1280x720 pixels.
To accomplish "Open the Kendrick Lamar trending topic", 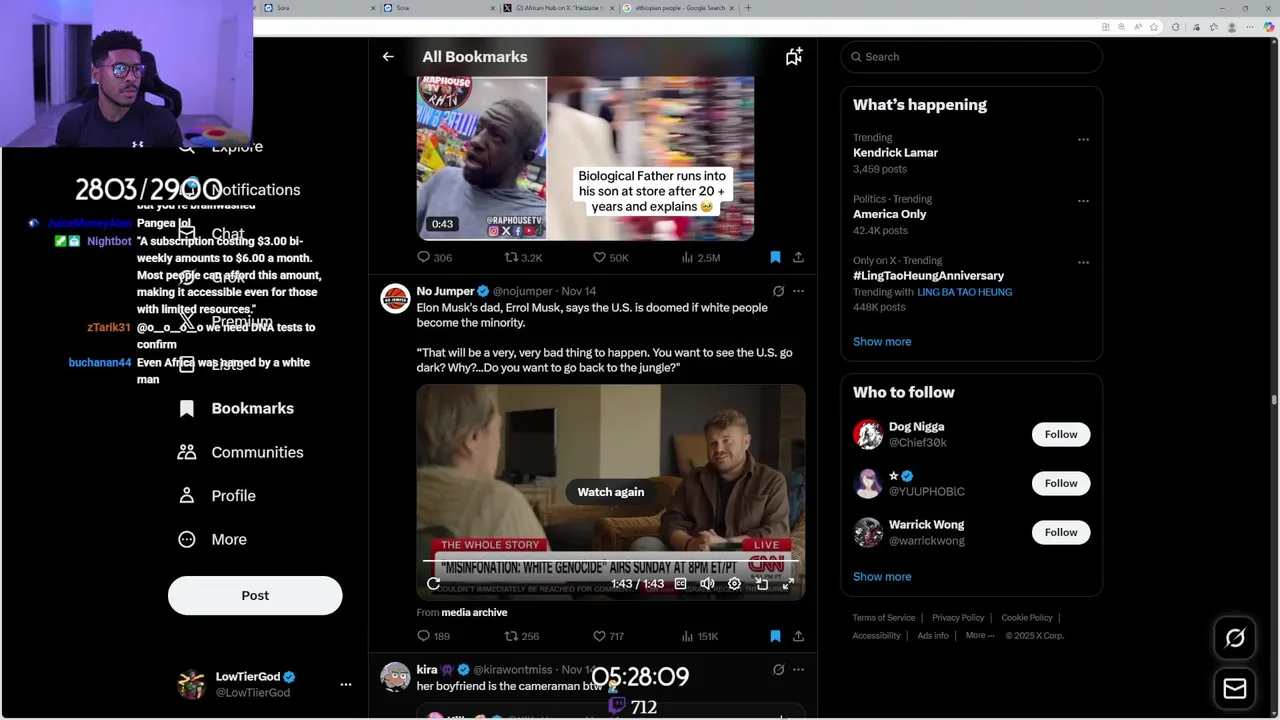I will tap(895, 153).
